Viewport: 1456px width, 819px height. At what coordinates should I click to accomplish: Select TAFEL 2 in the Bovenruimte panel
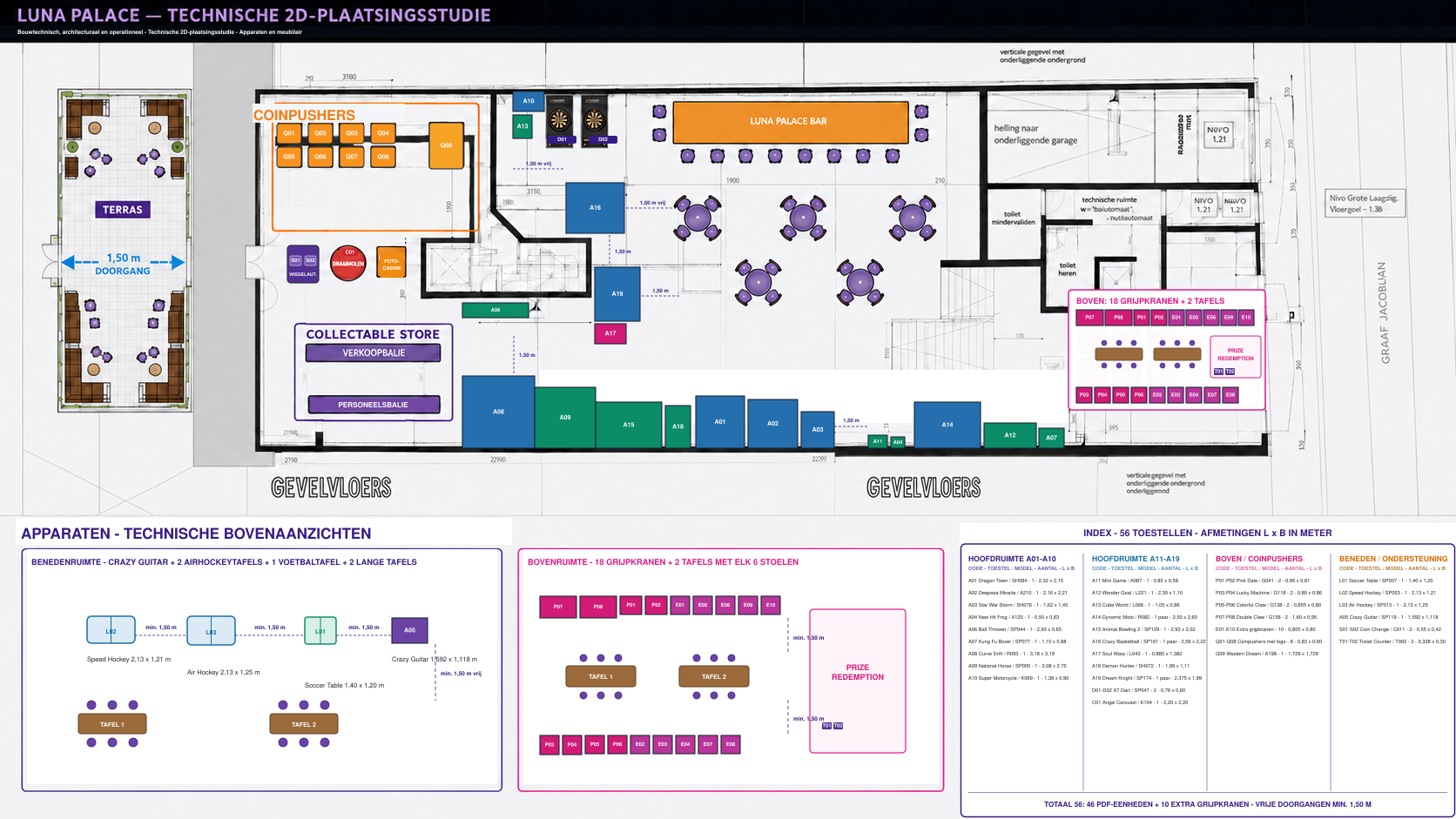tap(714, 676)
